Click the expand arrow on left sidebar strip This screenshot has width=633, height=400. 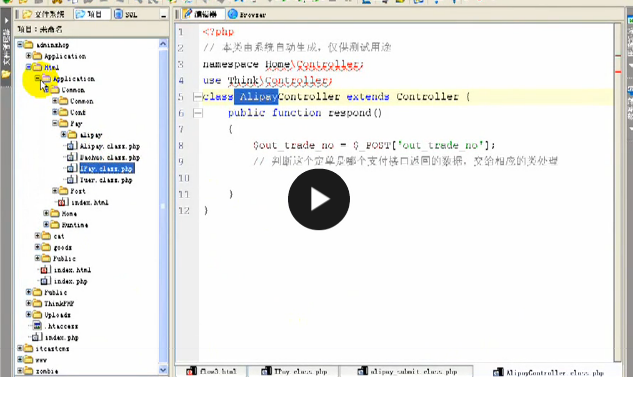6,21
